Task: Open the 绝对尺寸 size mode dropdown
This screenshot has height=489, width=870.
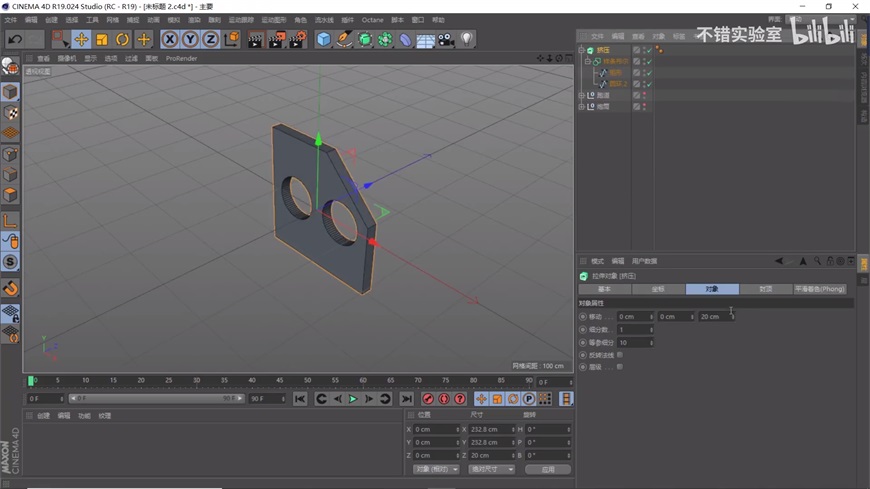Action: 491,469
